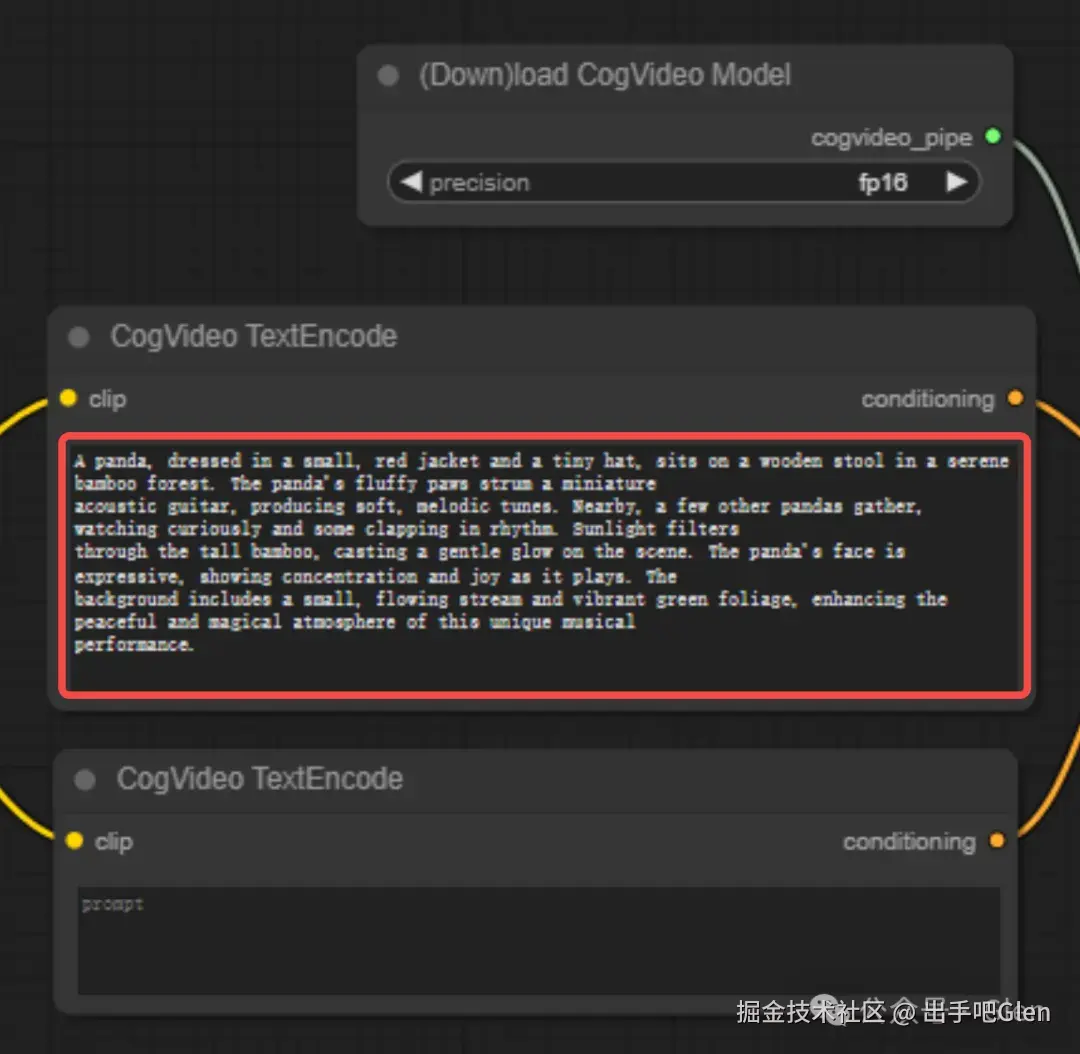Click the upper node's clip input connector
The height and width of the screenshot is (1054, 1080).
(68, 397)
